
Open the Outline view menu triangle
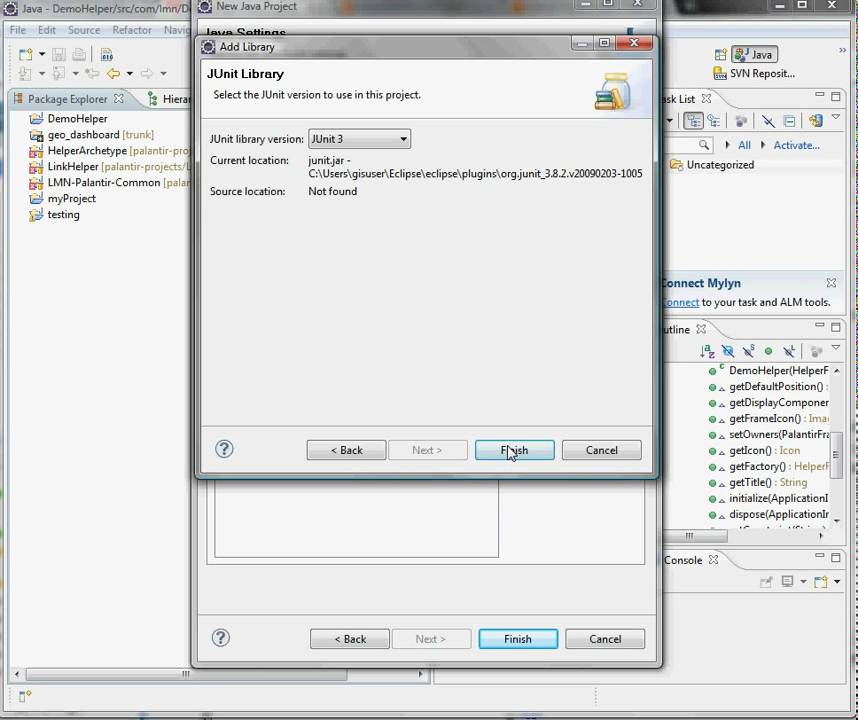click(x=836, y=348)
